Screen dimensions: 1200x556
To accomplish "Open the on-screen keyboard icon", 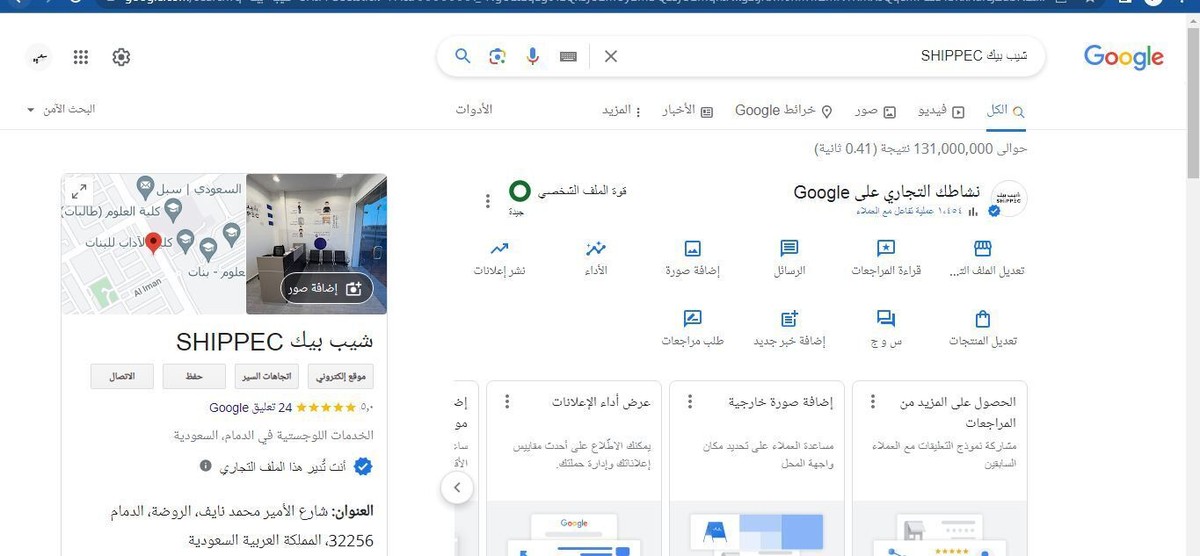I will [x=568, y=56].
